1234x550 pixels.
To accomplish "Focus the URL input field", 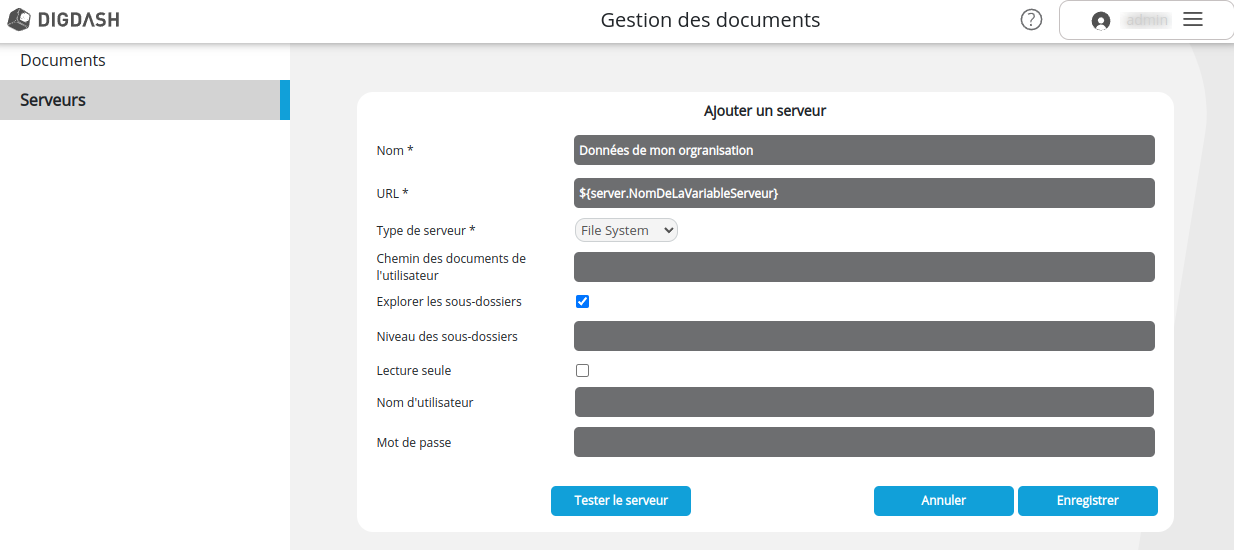I will coord(864,193).
